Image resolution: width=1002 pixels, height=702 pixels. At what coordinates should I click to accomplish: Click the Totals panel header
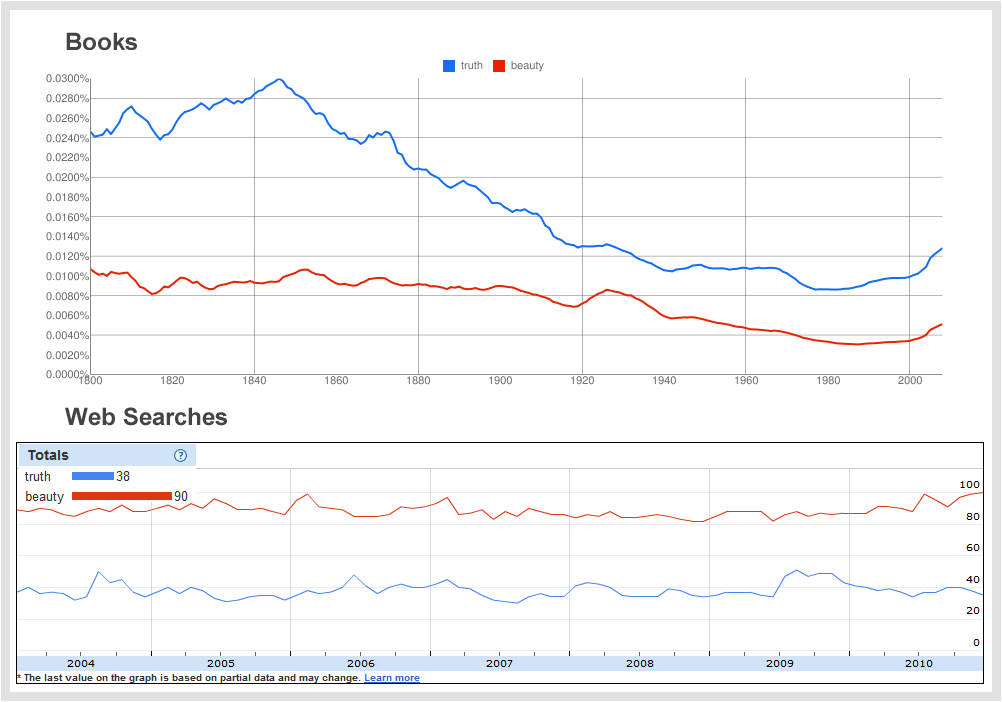107,455
